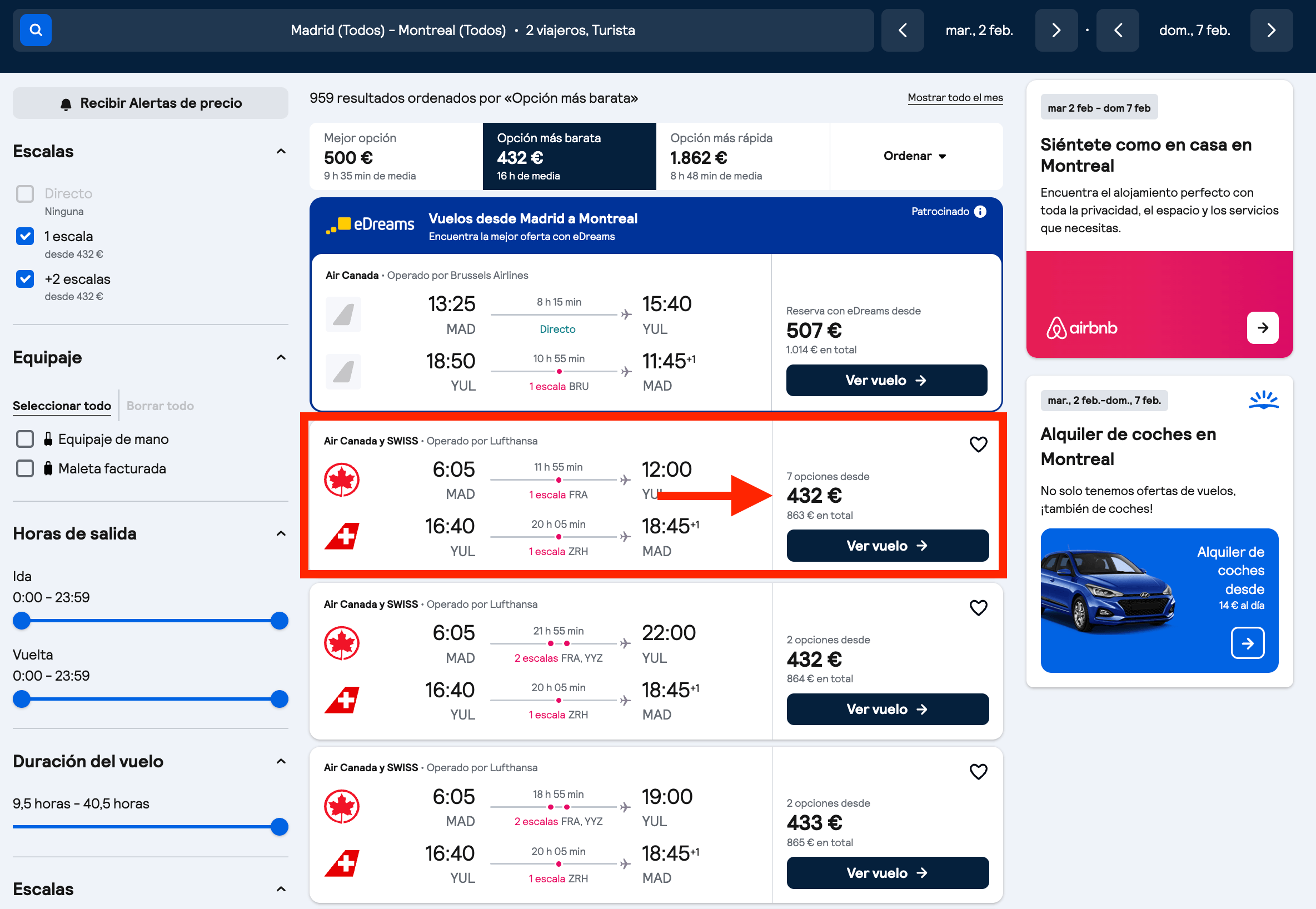Go to next return date after dom., 7 feb.
Viewport: 1316px width, 909px height.
[x=1271, y=30]
